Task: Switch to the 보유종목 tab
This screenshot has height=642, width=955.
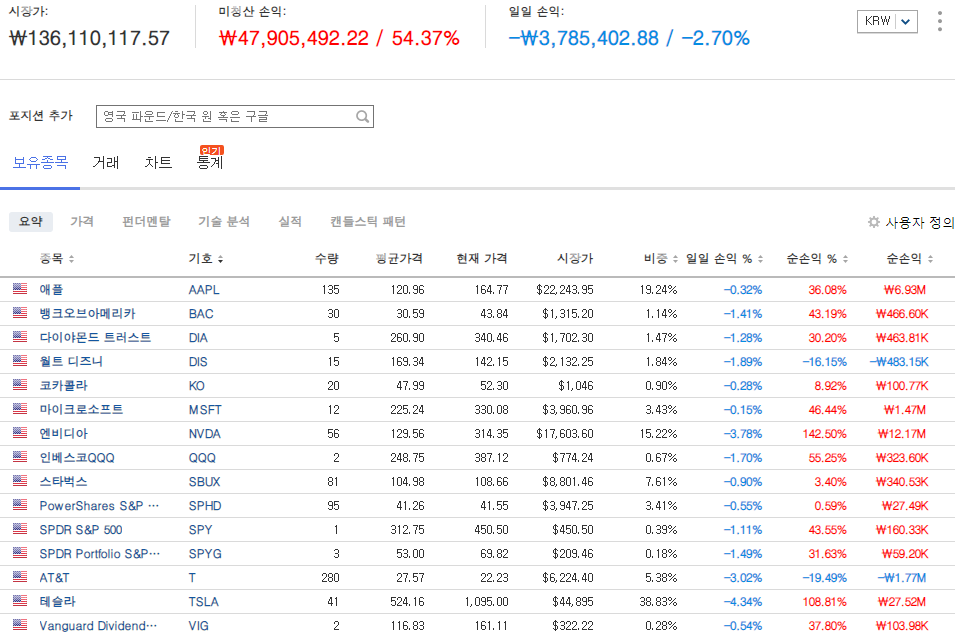Action: [40, 163]
